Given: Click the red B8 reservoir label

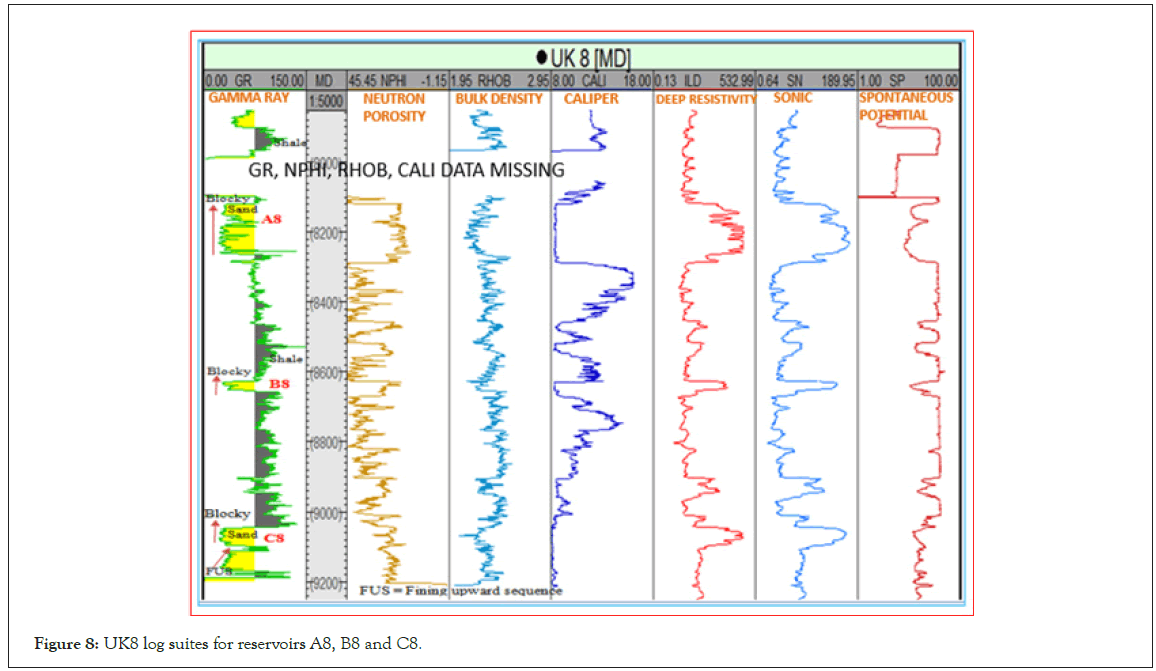Looking at the screenshot, I should coord(280,384).
